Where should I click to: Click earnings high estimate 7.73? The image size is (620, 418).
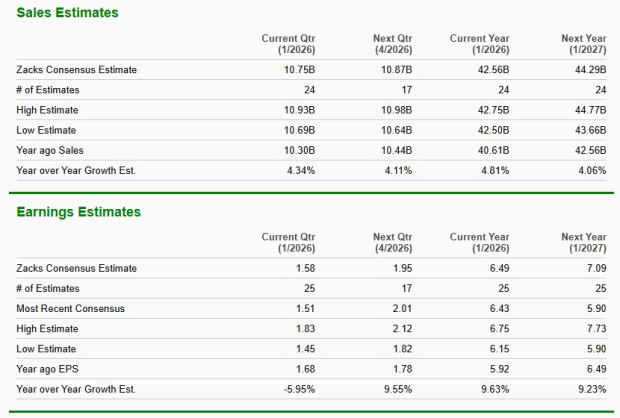pos(597,329)
